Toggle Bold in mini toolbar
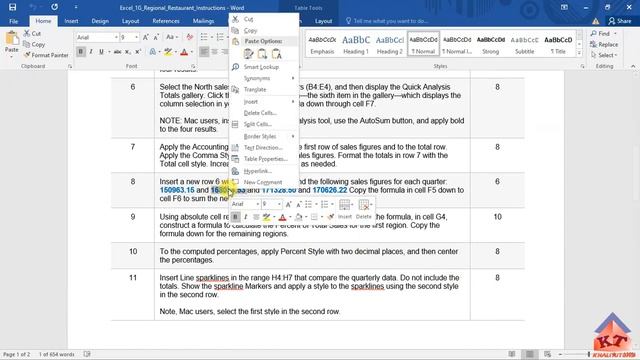The image size is (640, 360). point(235,217)
